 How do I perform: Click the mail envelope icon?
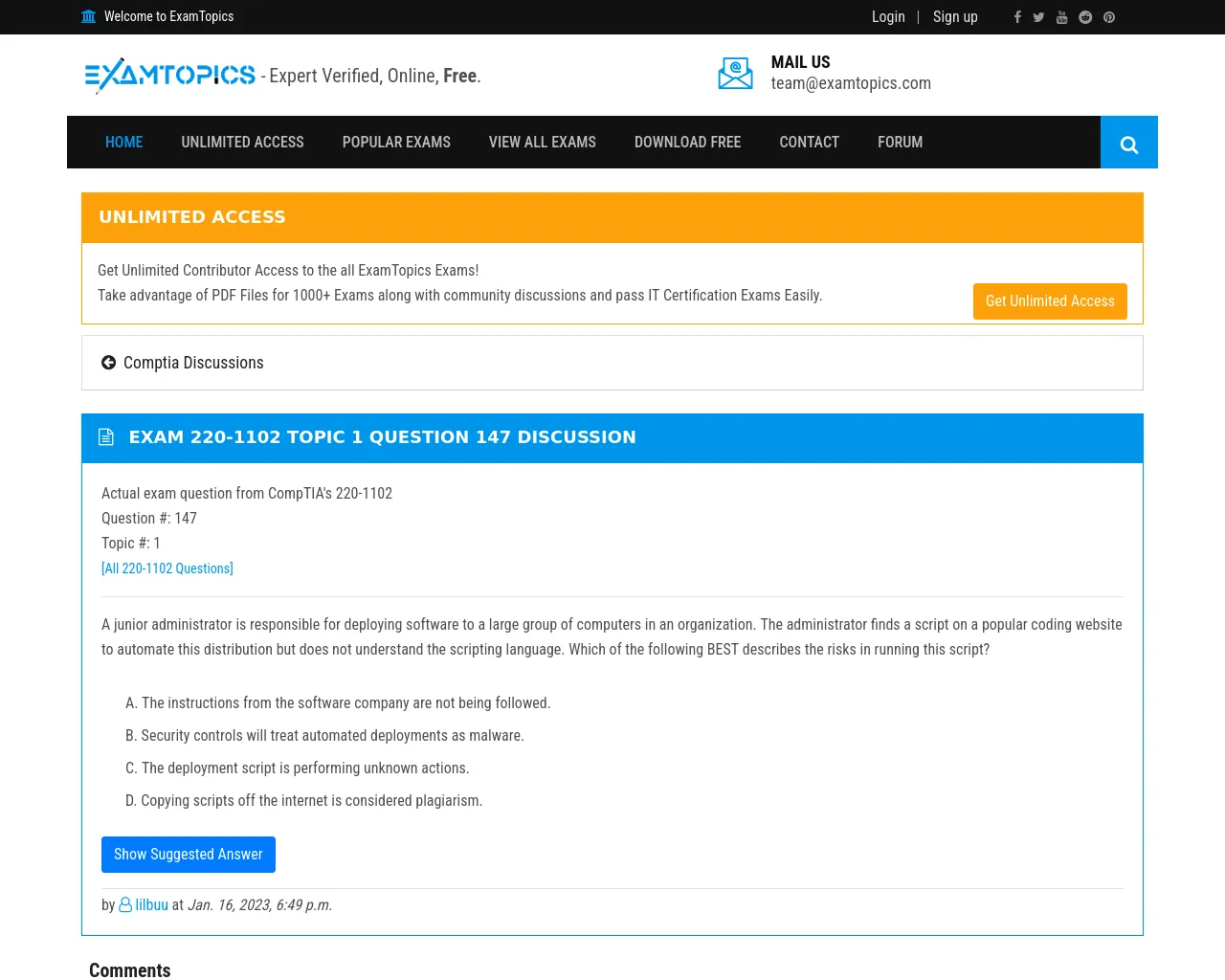(x=735, y=74)
